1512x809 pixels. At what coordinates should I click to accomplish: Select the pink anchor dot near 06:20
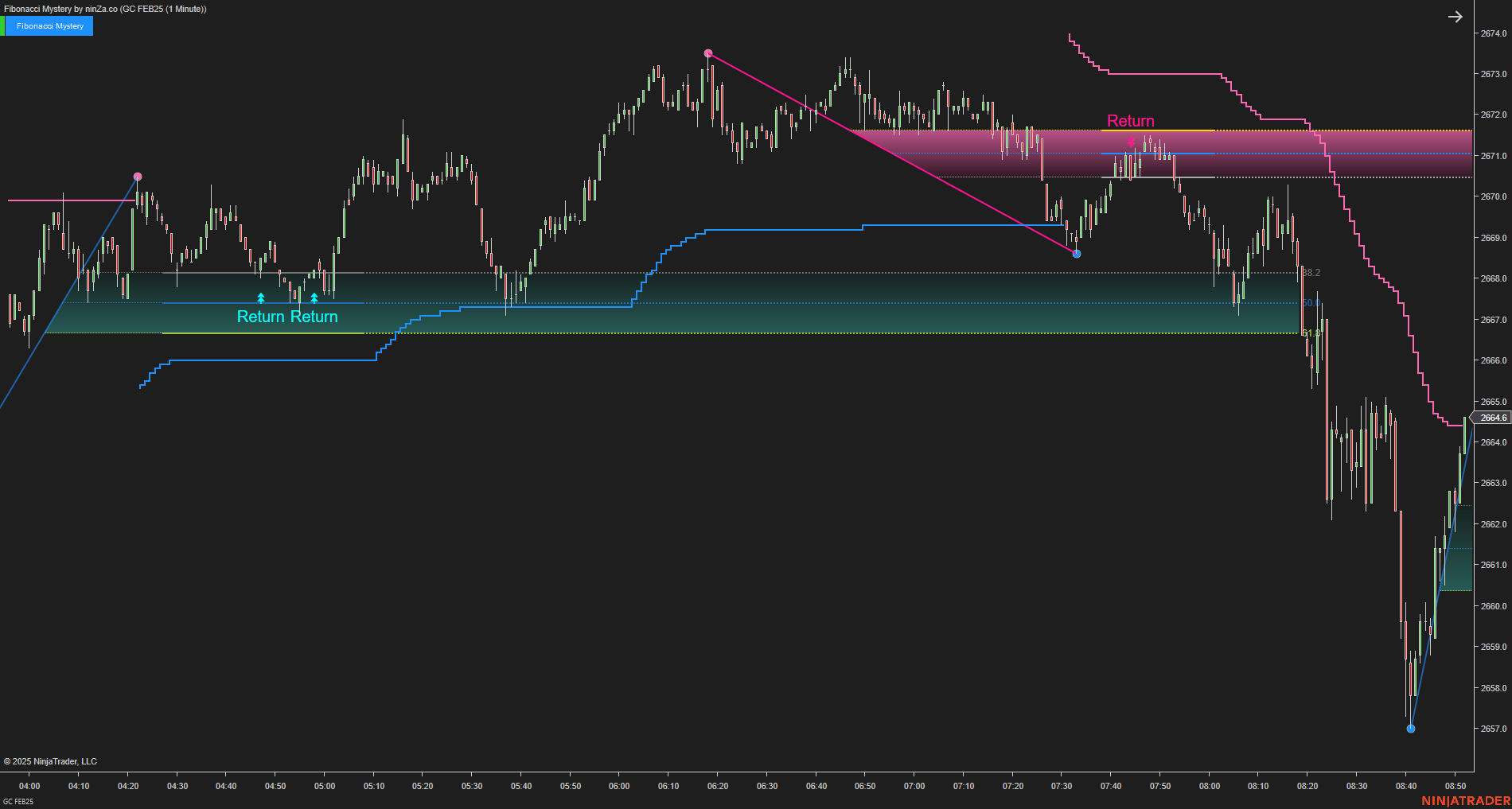[707, 53]
